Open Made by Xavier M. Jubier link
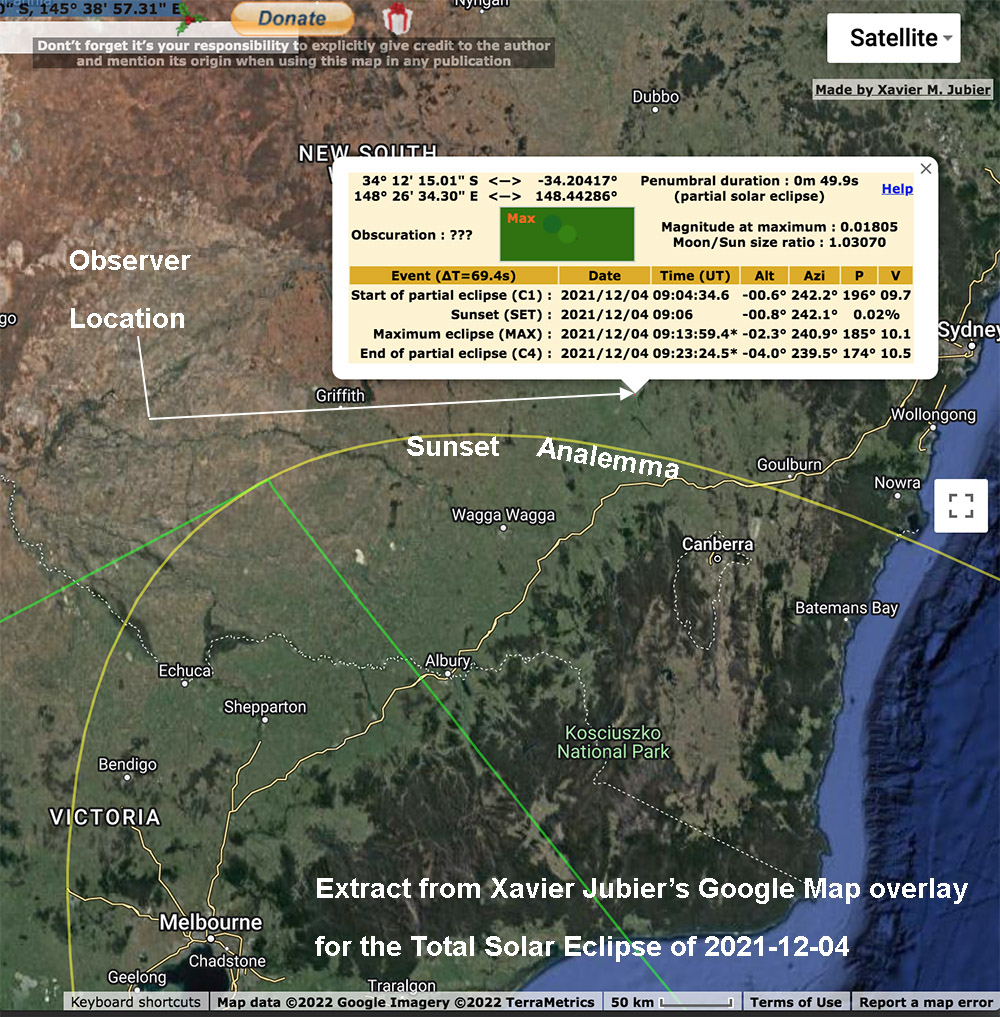The width and height of the screenshot is (1000, 1017). tap(903, 90)
